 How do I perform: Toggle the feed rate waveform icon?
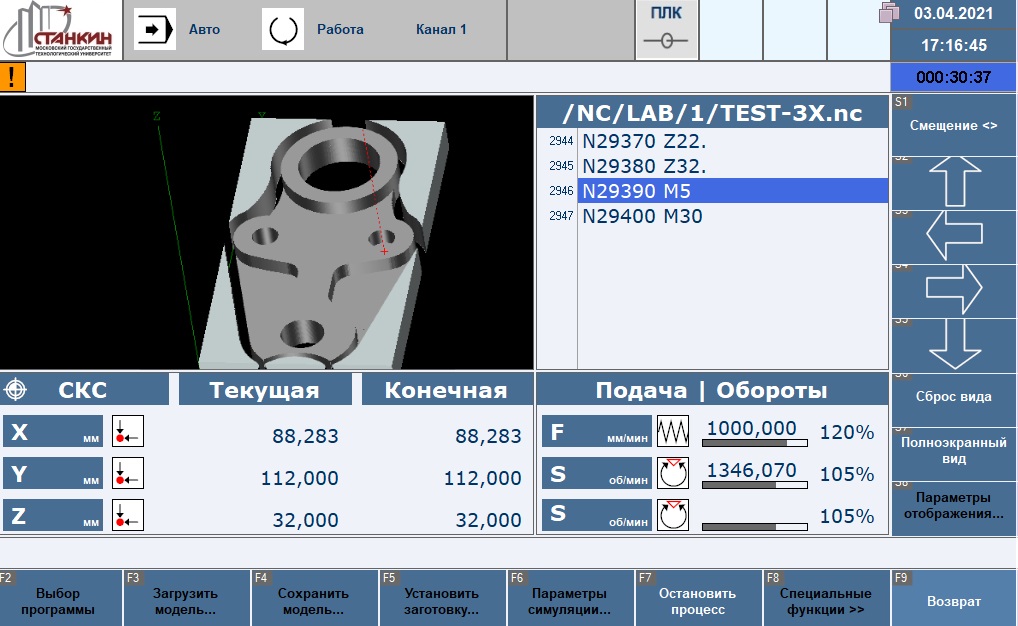pyautogui.click(x=673, y=432)
